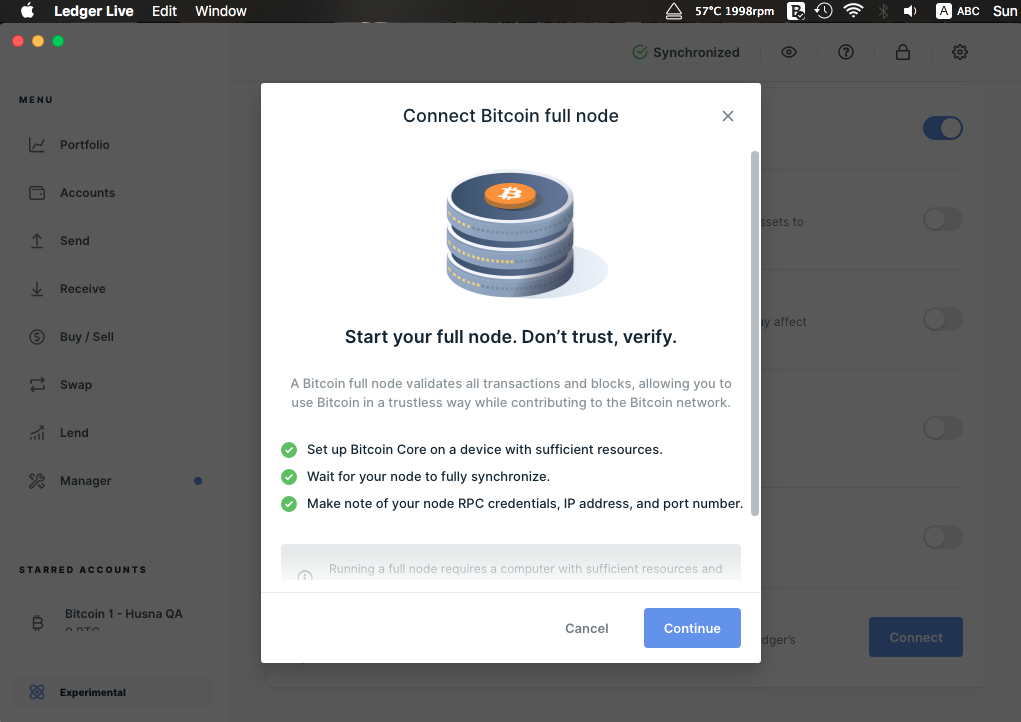Go to Accounts in the menu
The image size is (1021, 722).
coord(87,193)
